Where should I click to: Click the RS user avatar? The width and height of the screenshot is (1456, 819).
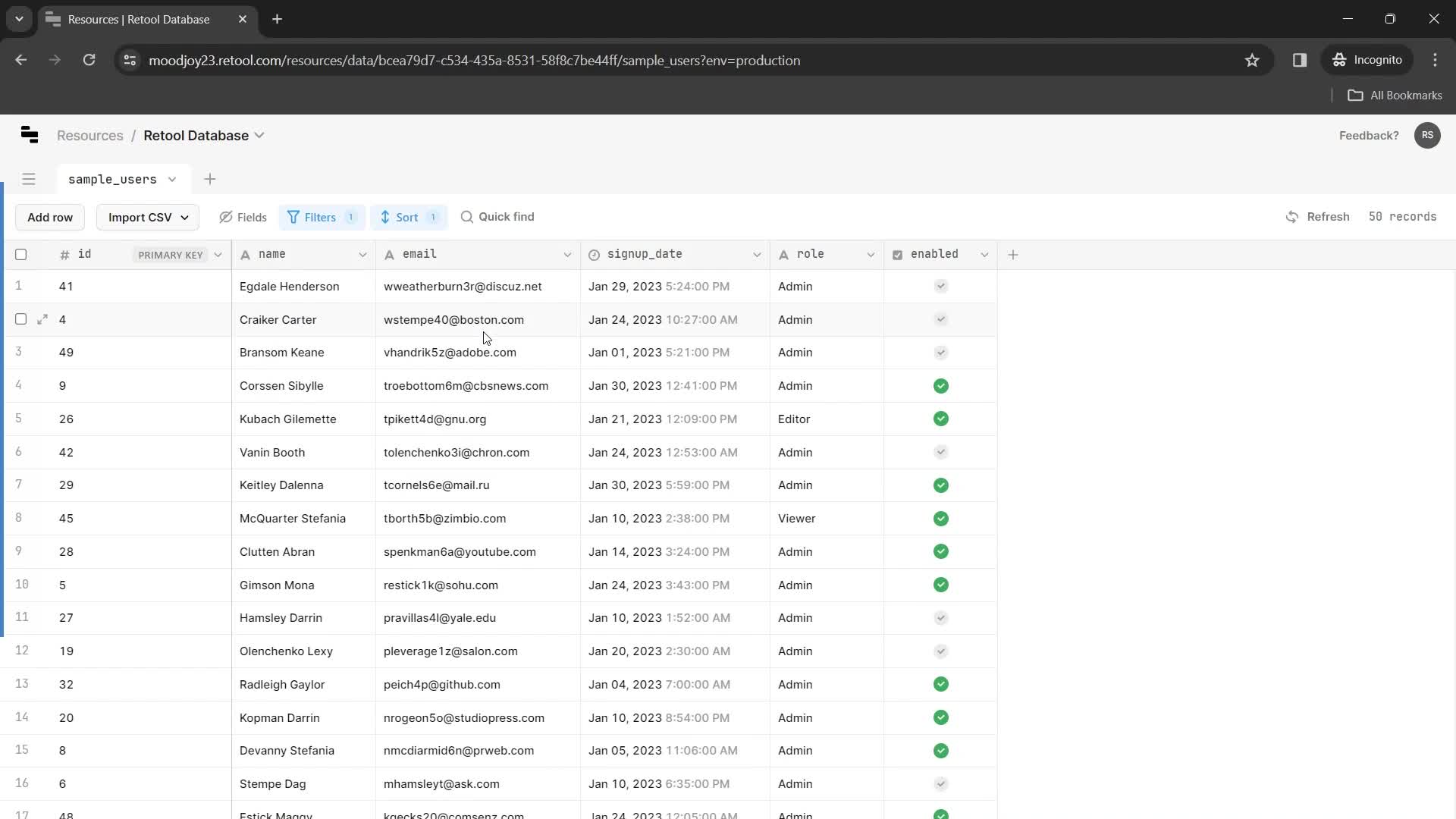pyautogui.click(x=1427, y=135)
